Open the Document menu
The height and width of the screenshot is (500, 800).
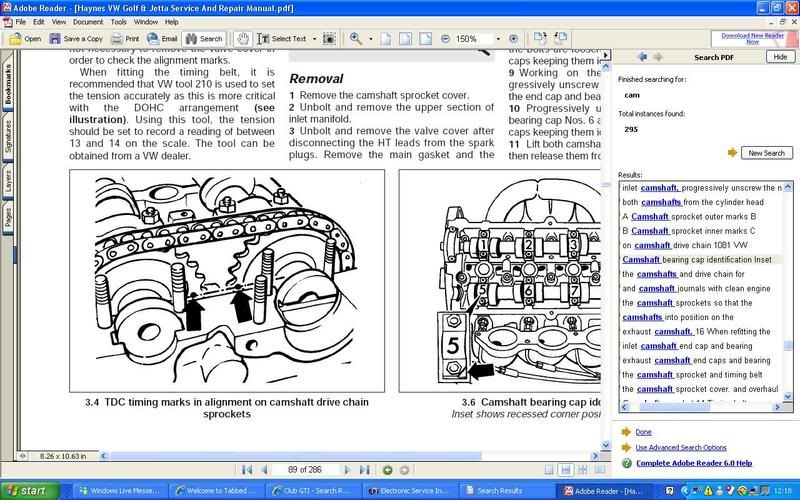(x=88, y=22)
